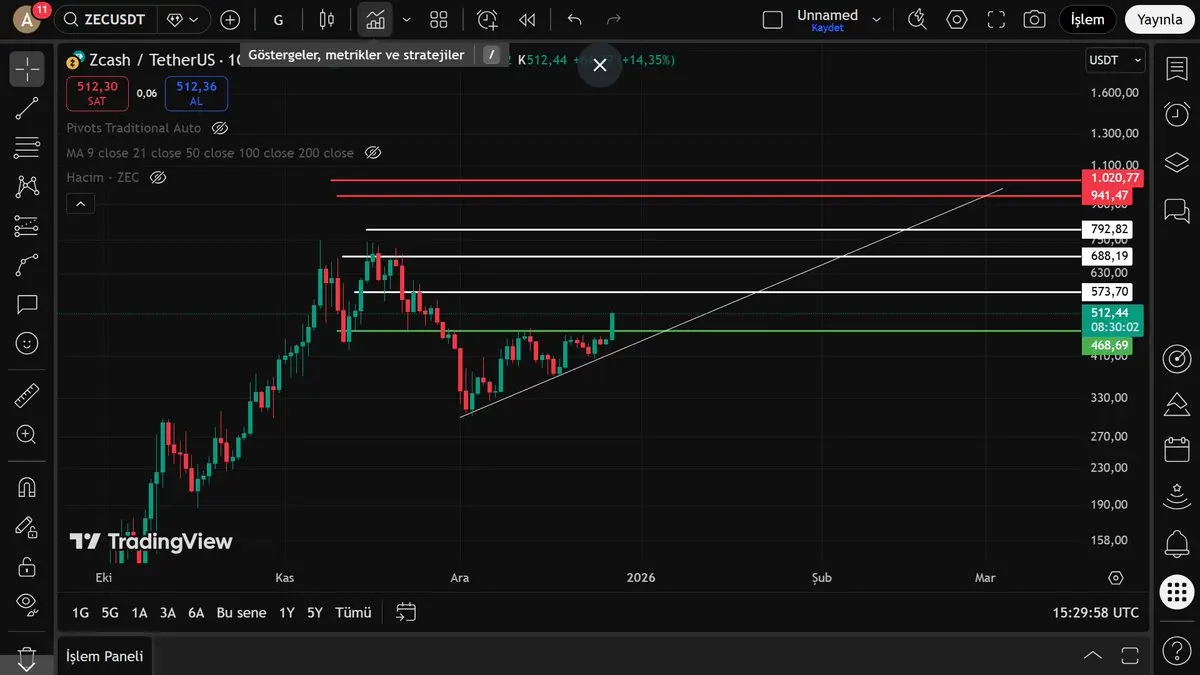The height and width of the screenshot is (675, 1200).
Task: Expand the favorite indicators chevron
Action: click(406, 20)
